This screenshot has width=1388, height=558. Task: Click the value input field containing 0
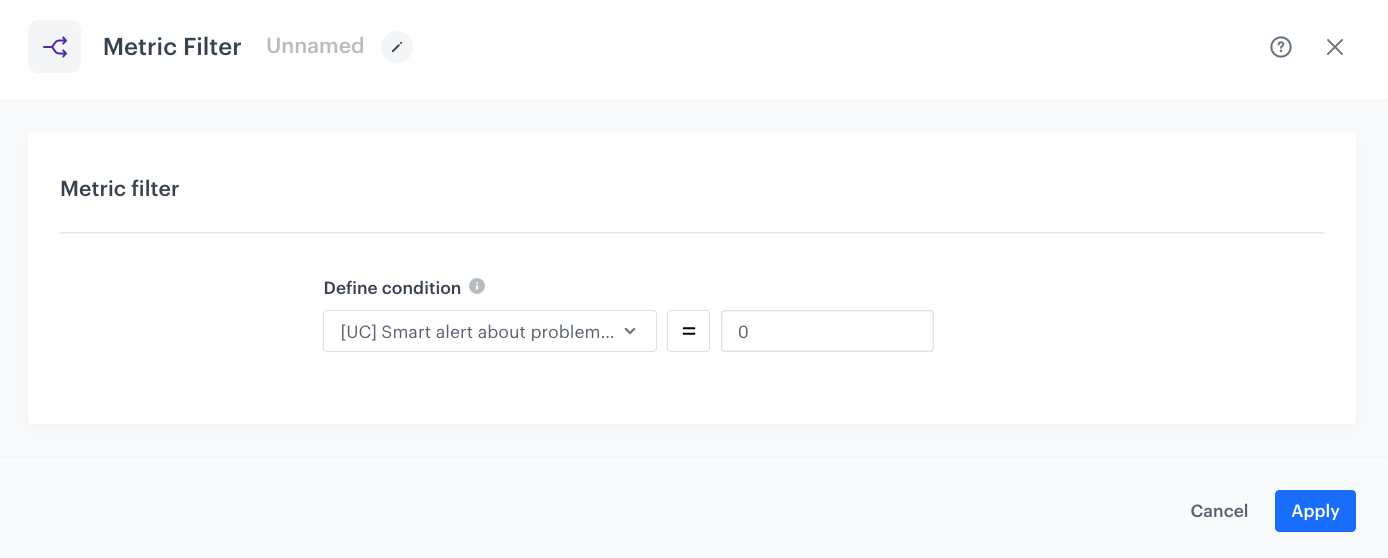[827, 331]
